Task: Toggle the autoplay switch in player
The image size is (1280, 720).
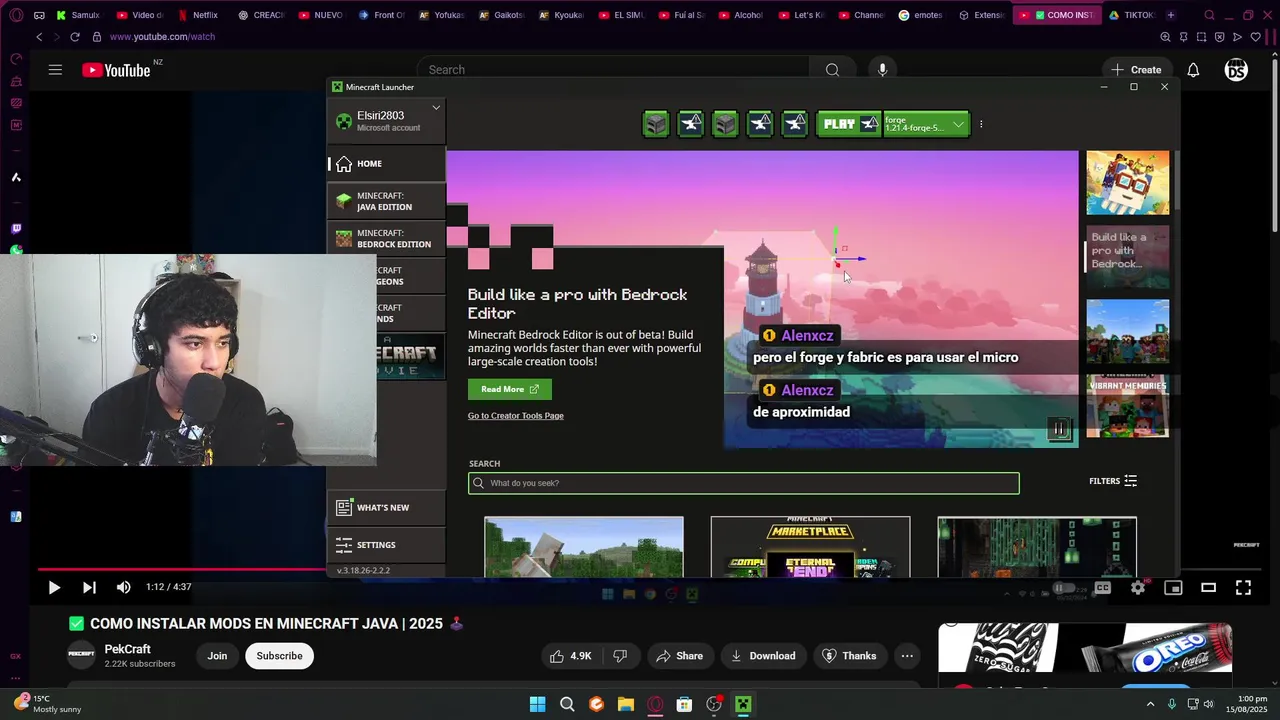Action: tap(1064, 588)
